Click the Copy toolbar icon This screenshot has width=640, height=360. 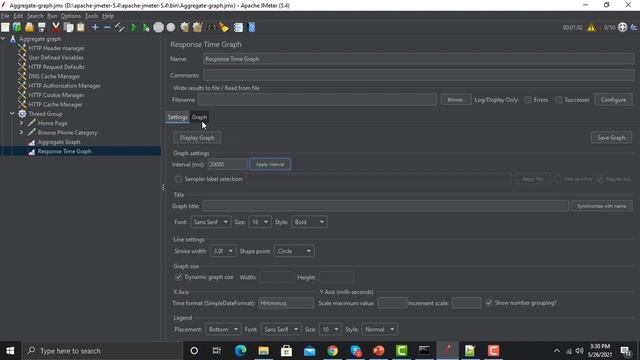69,27
